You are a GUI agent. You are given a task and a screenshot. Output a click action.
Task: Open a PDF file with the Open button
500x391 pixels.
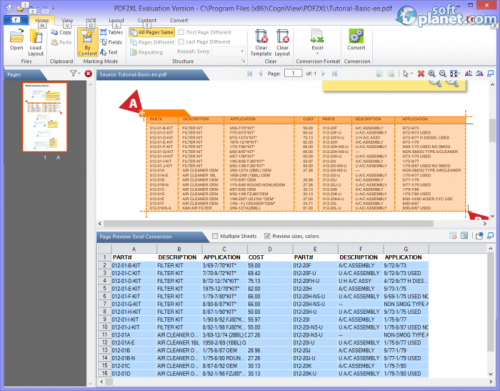click(16, 40)
